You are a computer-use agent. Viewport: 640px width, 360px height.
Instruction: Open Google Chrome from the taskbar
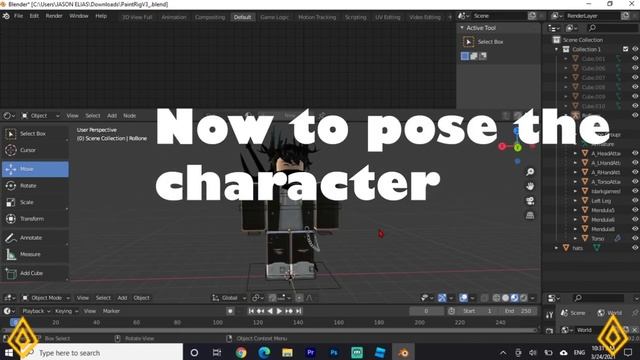(241, 353)
